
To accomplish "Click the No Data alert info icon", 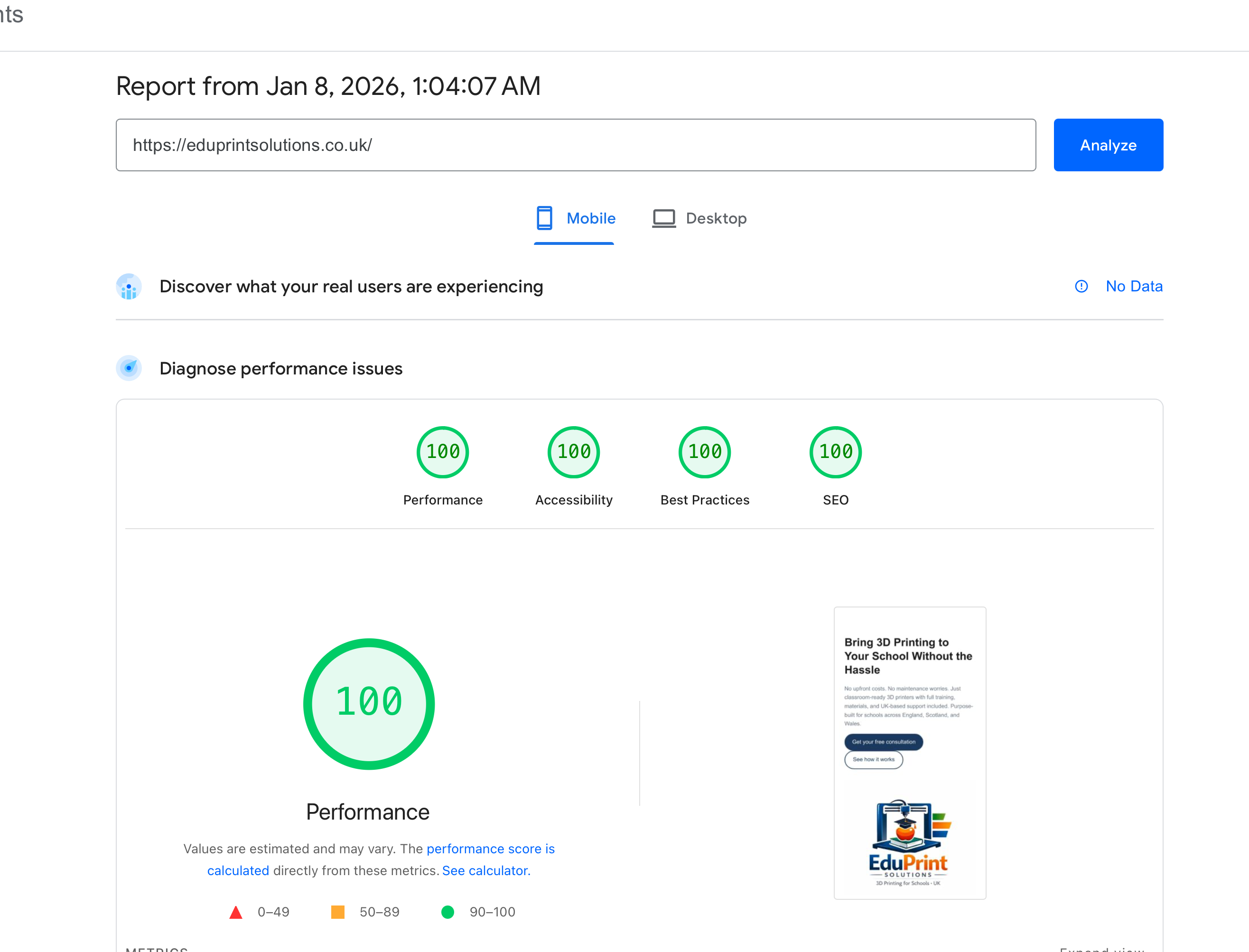I will 1081,286.
